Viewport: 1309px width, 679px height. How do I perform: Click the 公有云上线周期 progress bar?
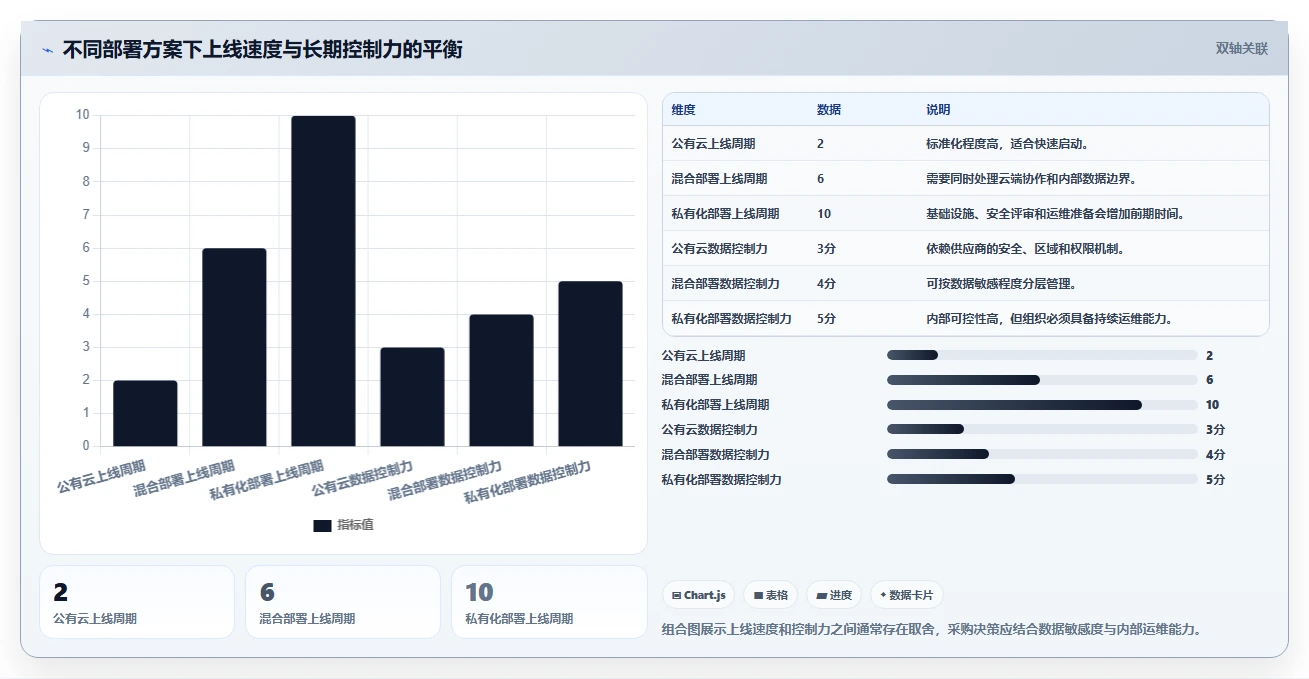pos(1042,355)
